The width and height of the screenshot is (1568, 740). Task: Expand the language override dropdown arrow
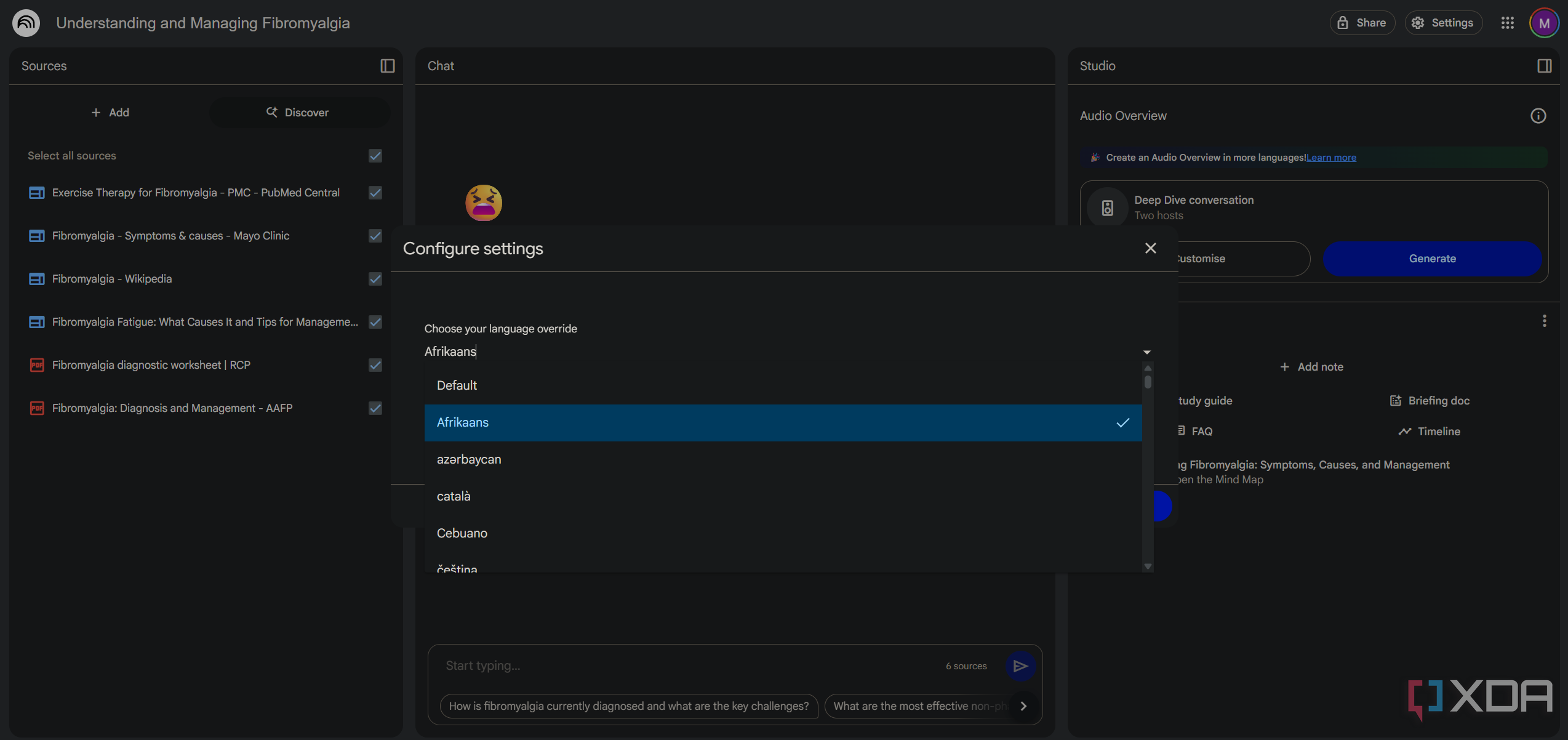point(1146,352)
